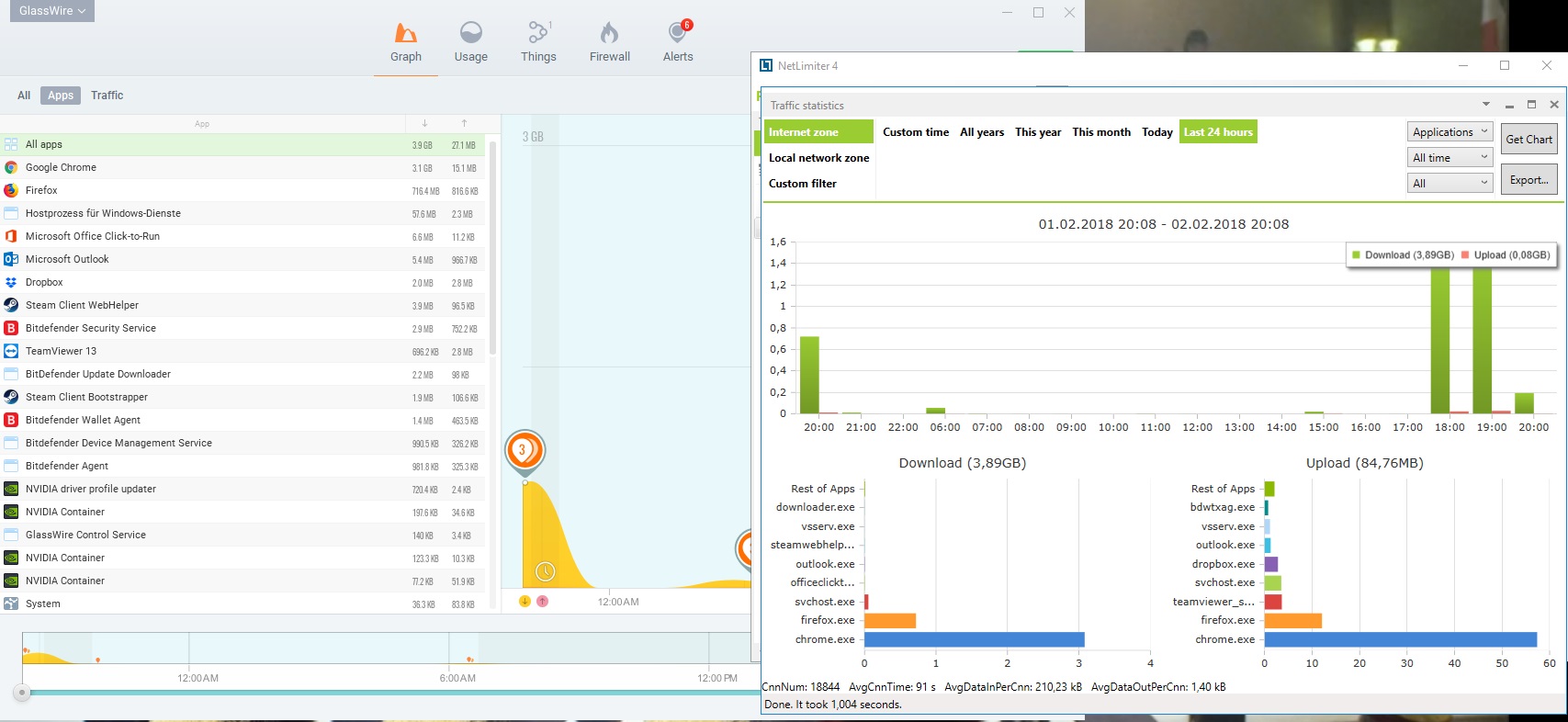Open the Things tab in GlassWire
Image resolution: width=1568 pixels, height=722 pixels.
pos(538,43)
